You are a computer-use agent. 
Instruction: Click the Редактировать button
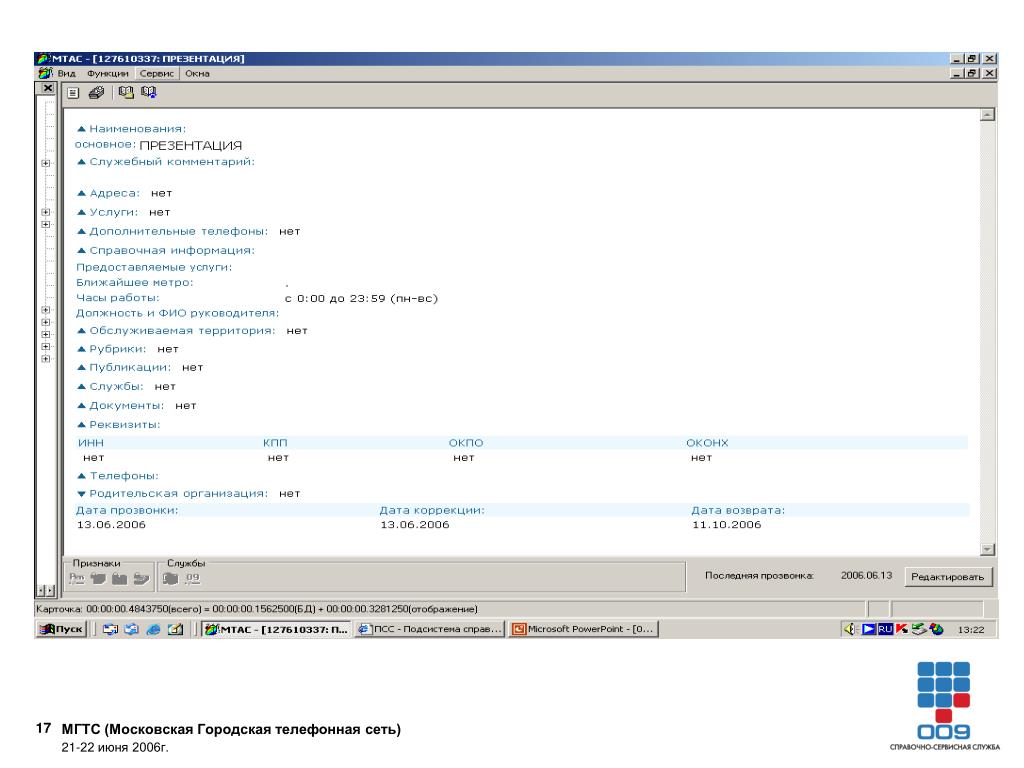point(948,577)
